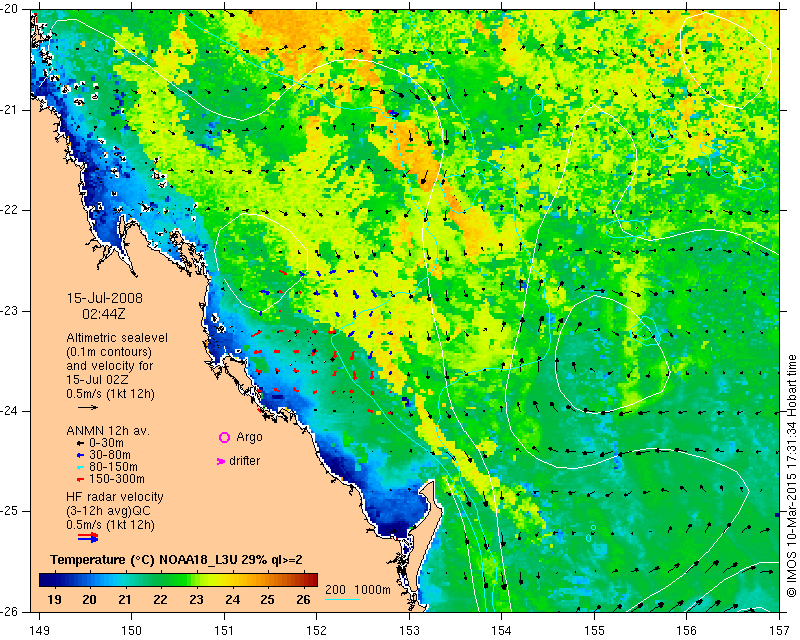Click the 'drifter' legend label
800x640 pixels.
pyautogui.click(x=244, y=461)
